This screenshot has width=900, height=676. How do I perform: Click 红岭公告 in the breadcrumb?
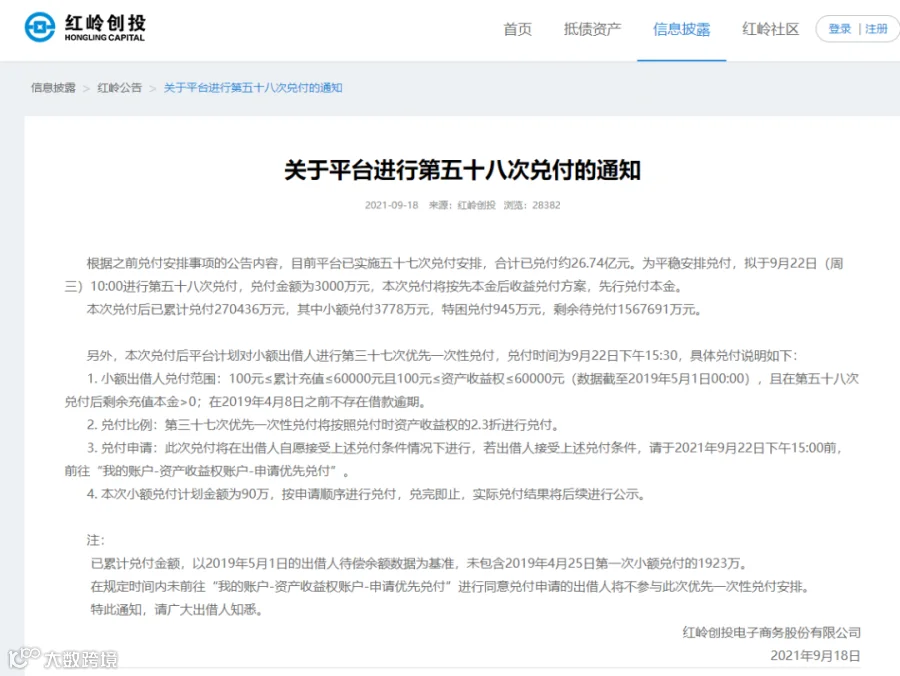[119, 88]
